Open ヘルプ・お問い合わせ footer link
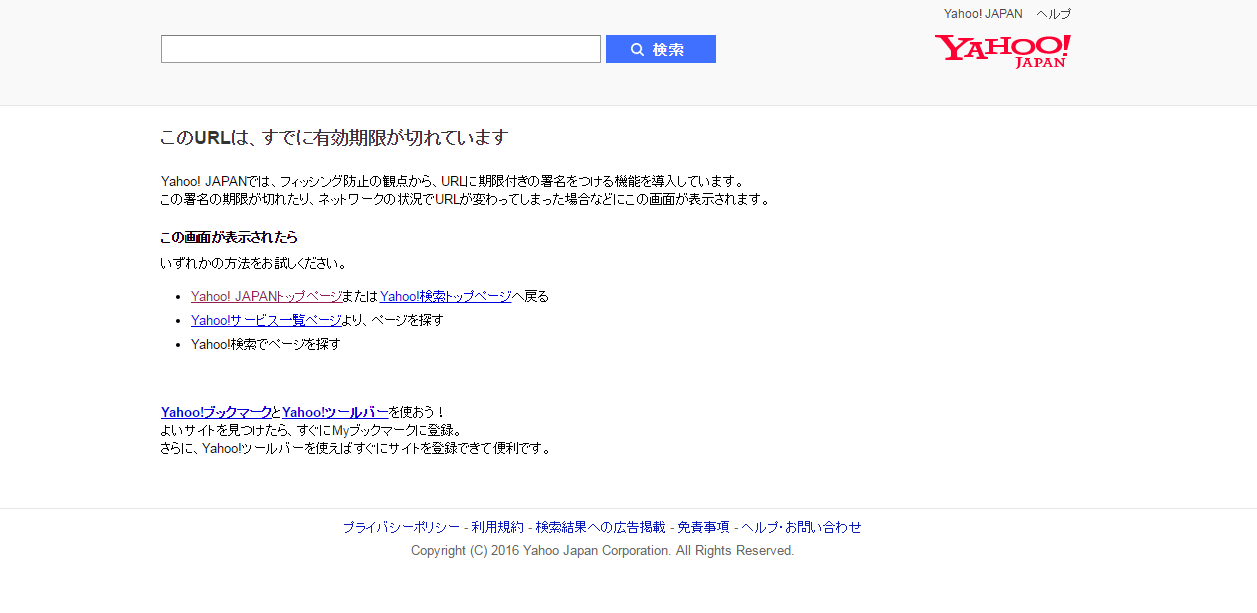The width and height of the screenshot is (1257, 613). coord(801,527)
